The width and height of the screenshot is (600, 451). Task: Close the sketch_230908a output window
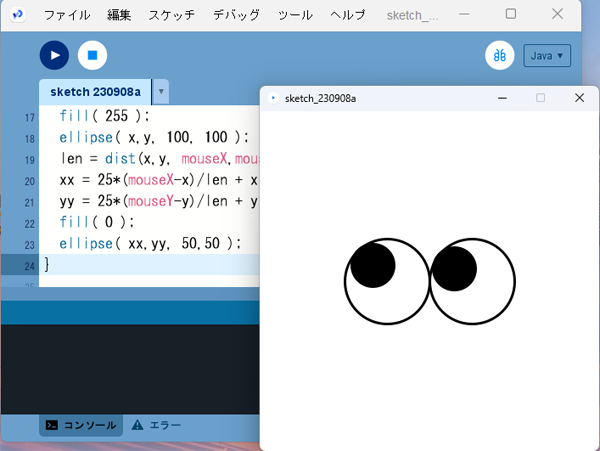579,98
